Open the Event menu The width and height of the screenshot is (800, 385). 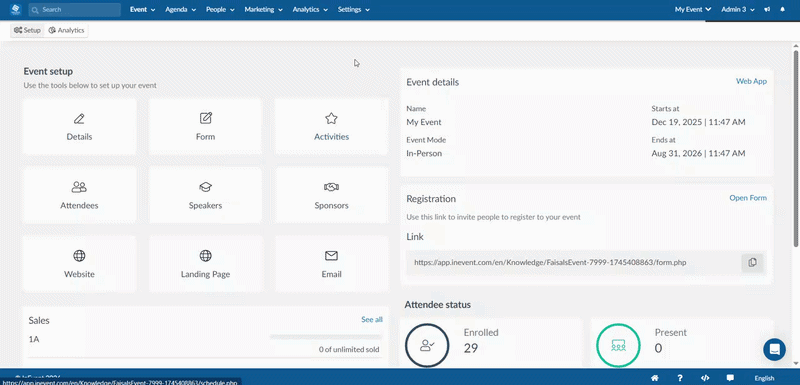point(142,10)
